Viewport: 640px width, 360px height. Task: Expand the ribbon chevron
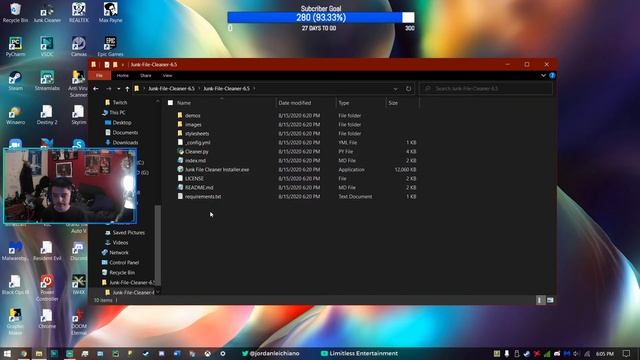click(543, 76)
